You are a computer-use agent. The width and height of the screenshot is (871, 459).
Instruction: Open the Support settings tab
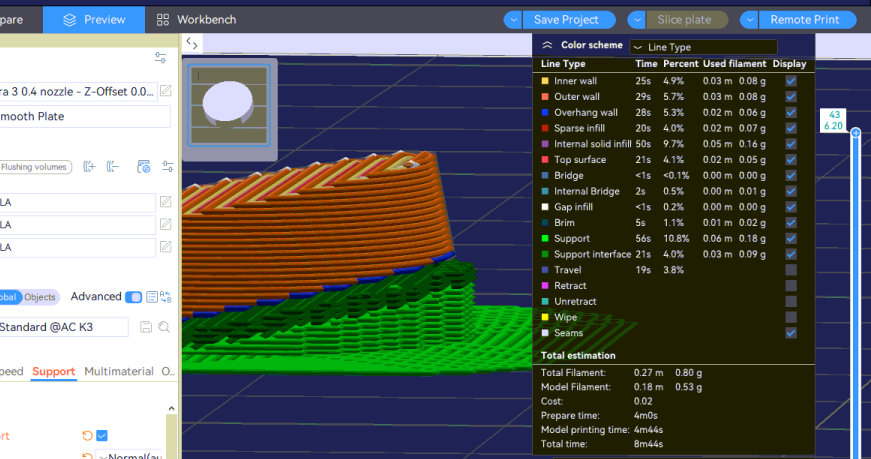point(53,371)
